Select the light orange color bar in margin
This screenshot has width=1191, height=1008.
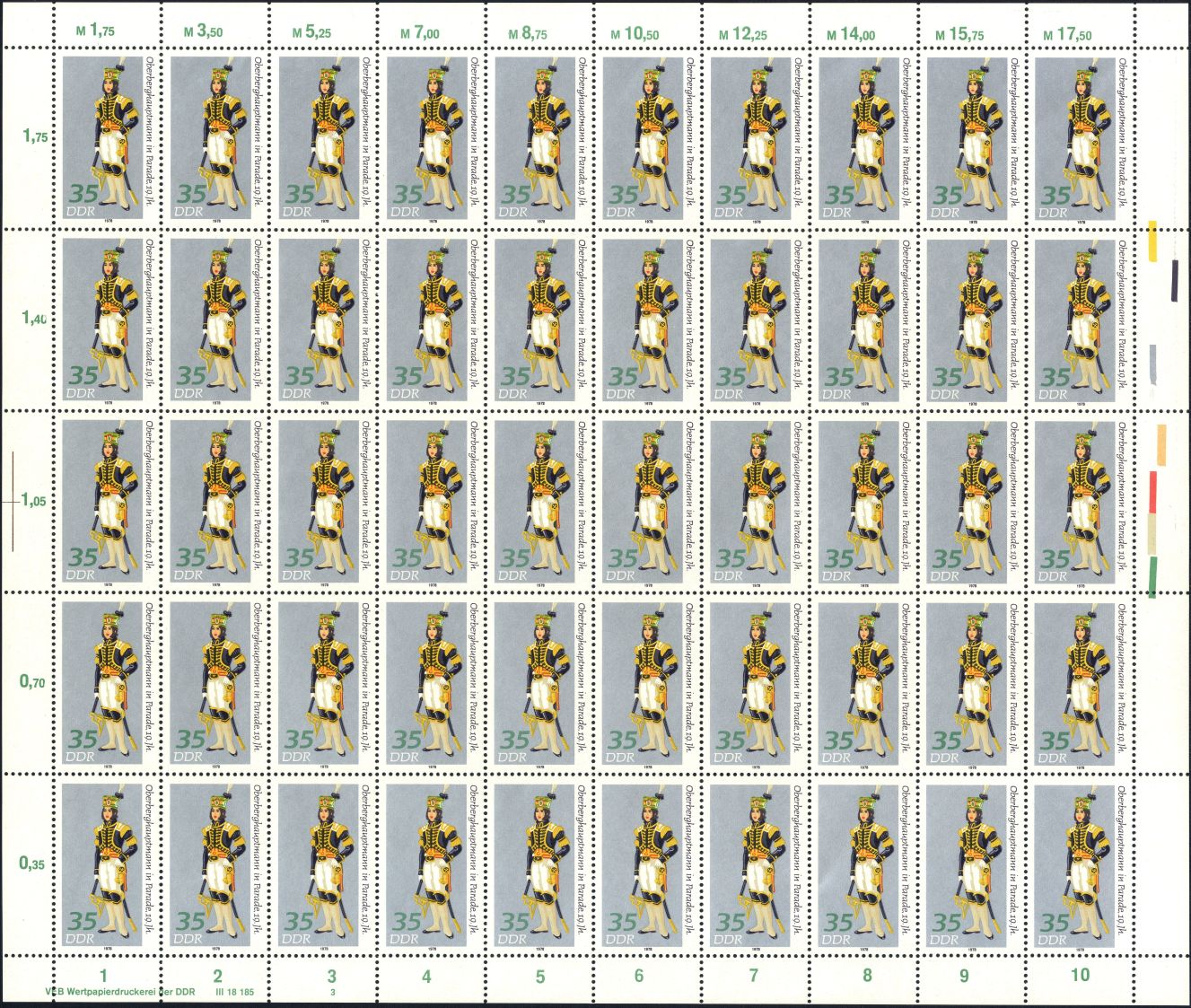point(1160,444)
